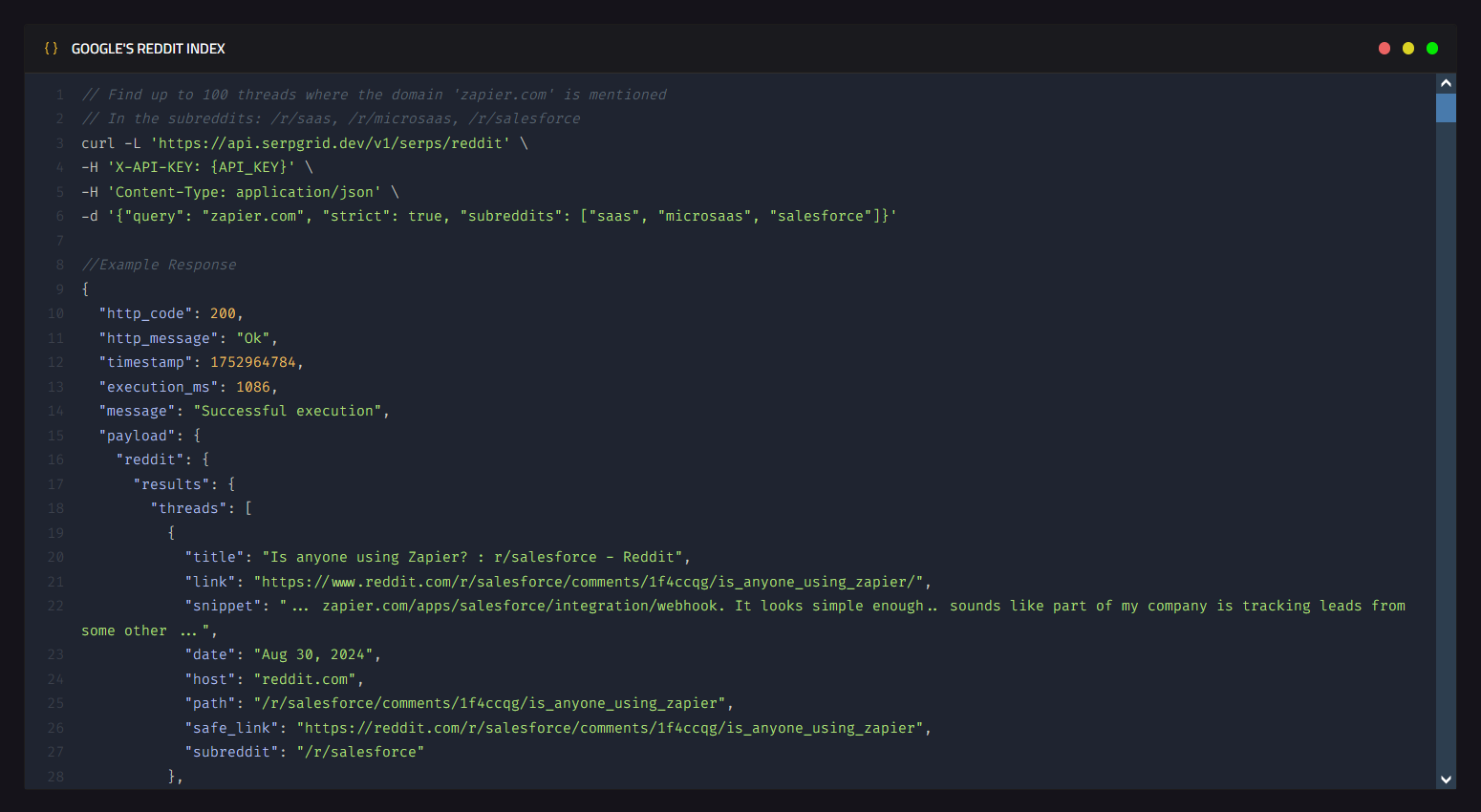This screenshot has width=1481, height=812.
Task: Click the "Aug 30, 2024" date value
Action: [313, 654]
